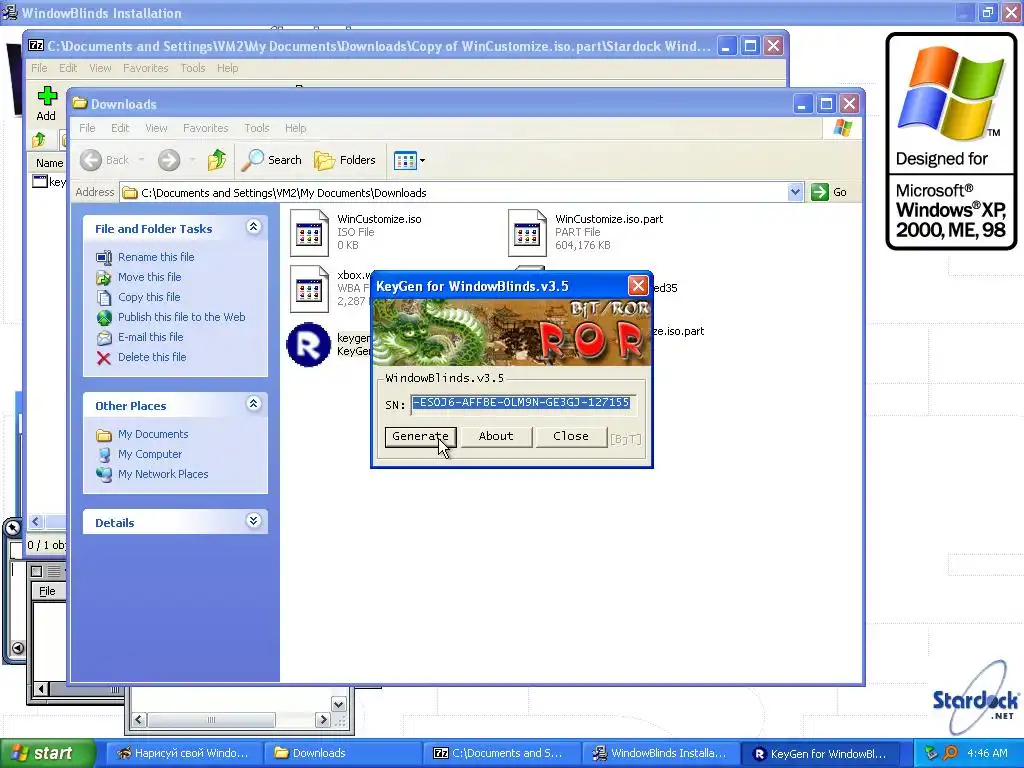Viewport: 1024px width, 768px height.
Task: Open My Documents in Other Places
Action: click(x=153, y=434)
